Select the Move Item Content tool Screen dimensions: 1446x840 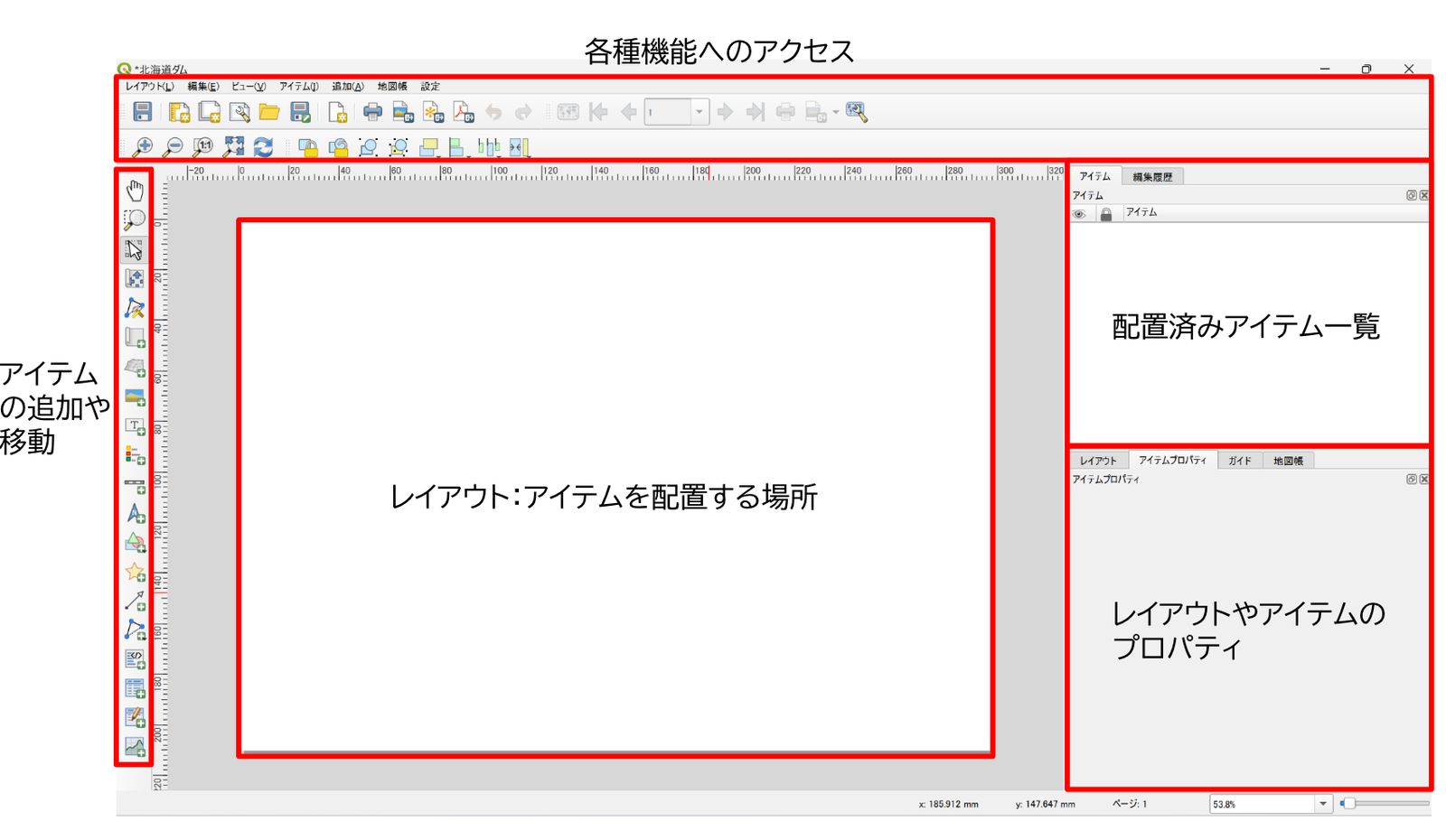(135, 278)
